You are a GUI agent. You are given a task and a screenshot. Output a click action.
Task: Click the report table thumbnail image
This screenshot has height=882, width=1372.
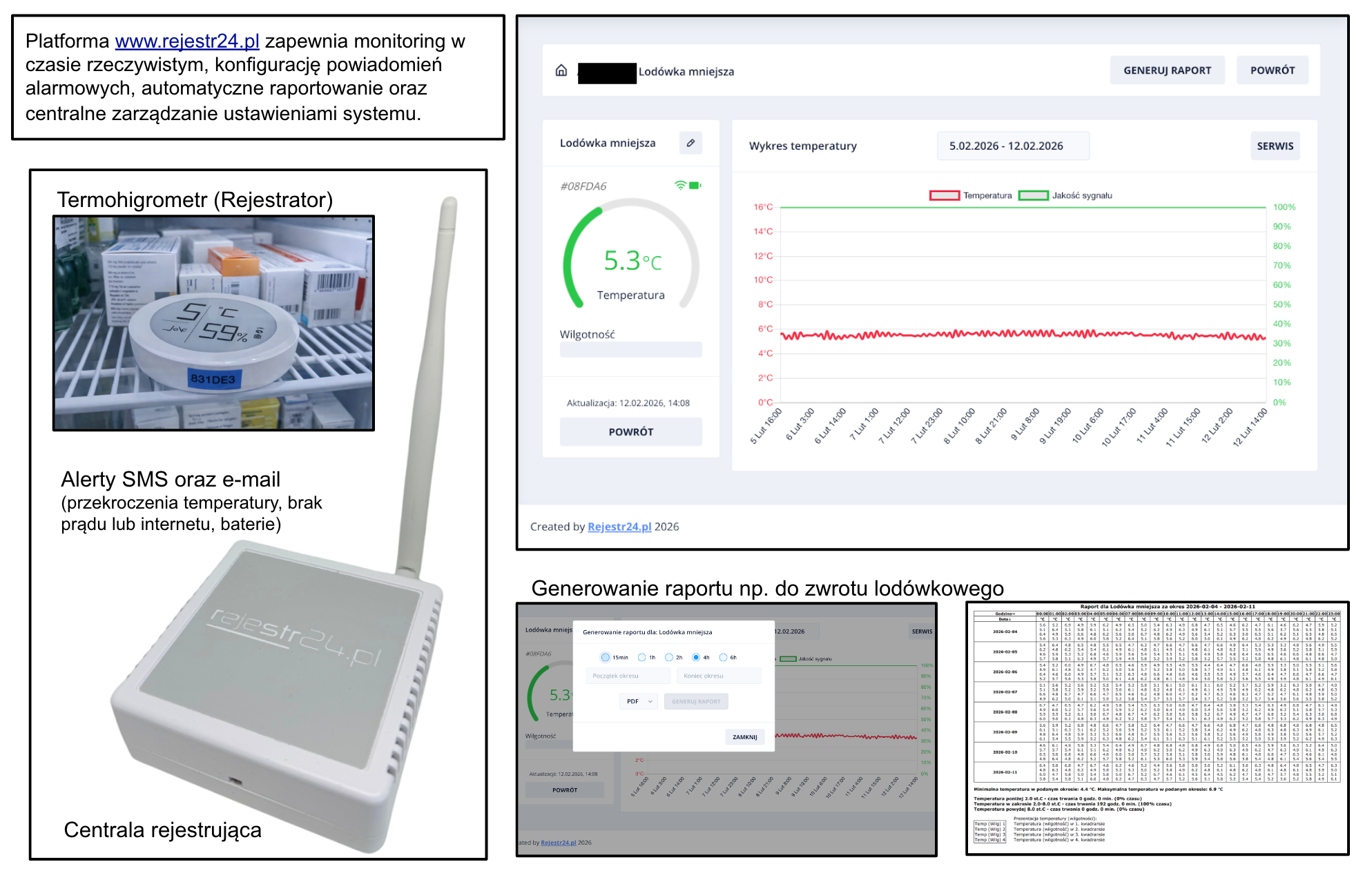coord(1157,728)
